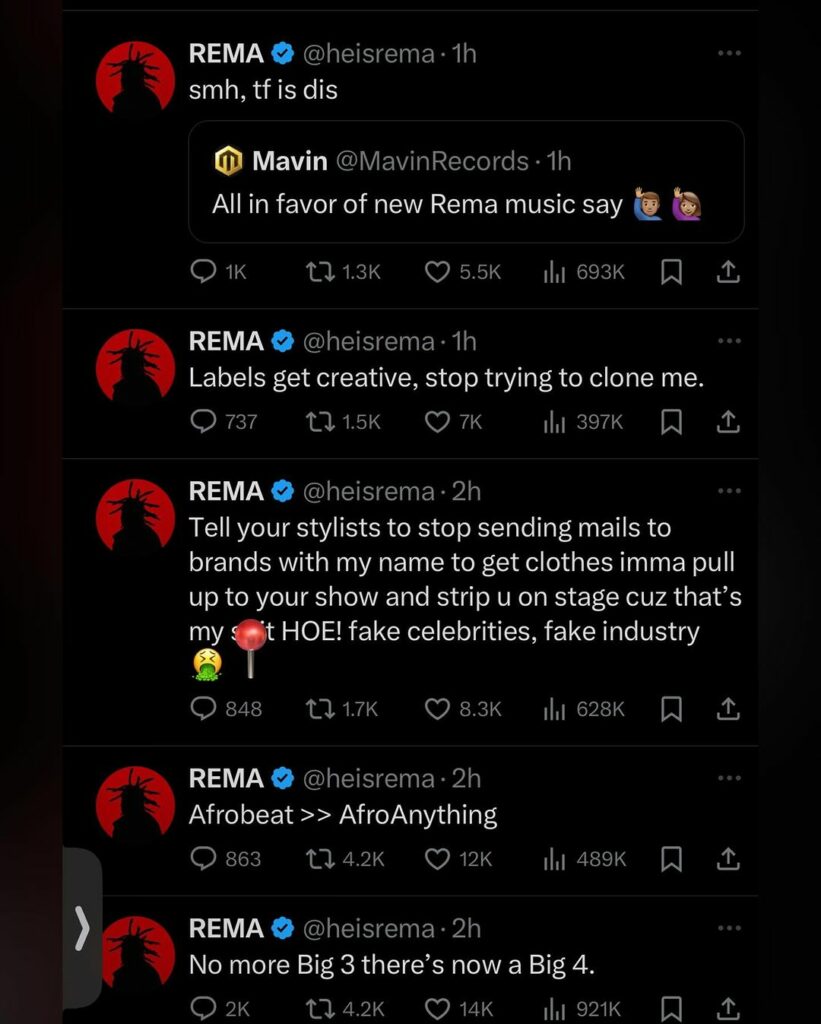The image size is (821, 1024).
Task: Open the more options menu on the top tweet
Action: (x=729, y=52)
